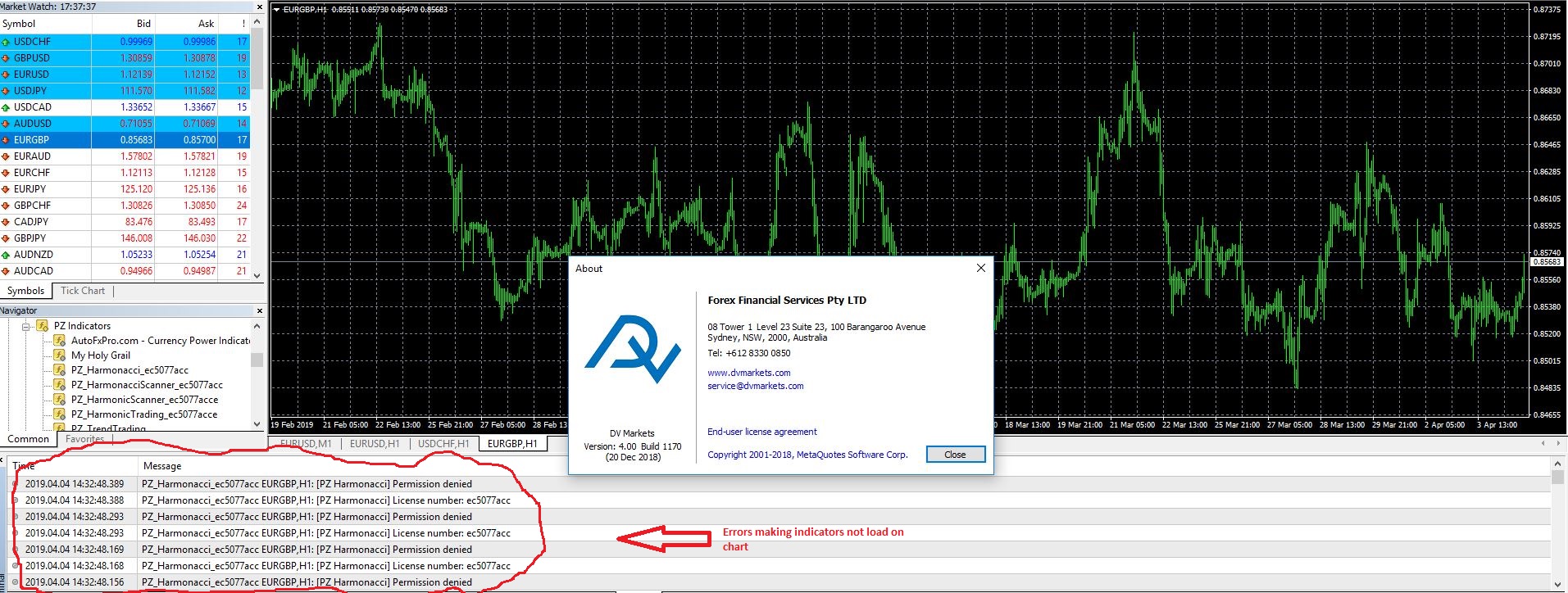Click the DV Markets logo in About dialog
Viewport: 1568px width, 593px height.
pyautogui.click(x=632, y=350)
